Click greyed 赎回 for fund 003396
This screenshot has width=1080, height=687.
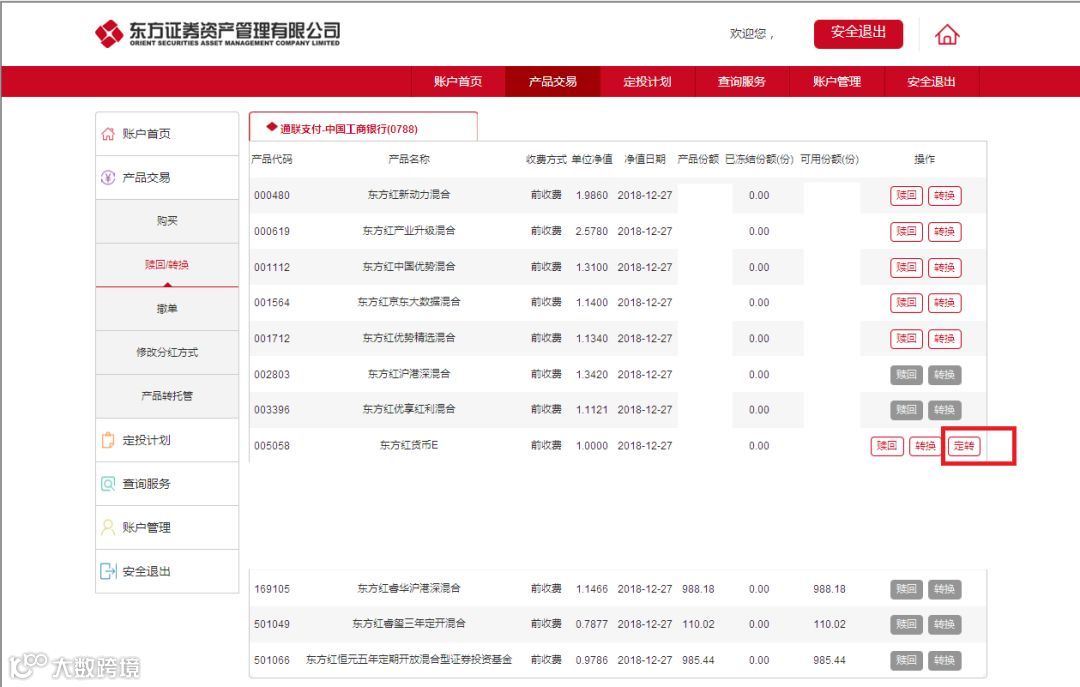[x=906, y=410]
